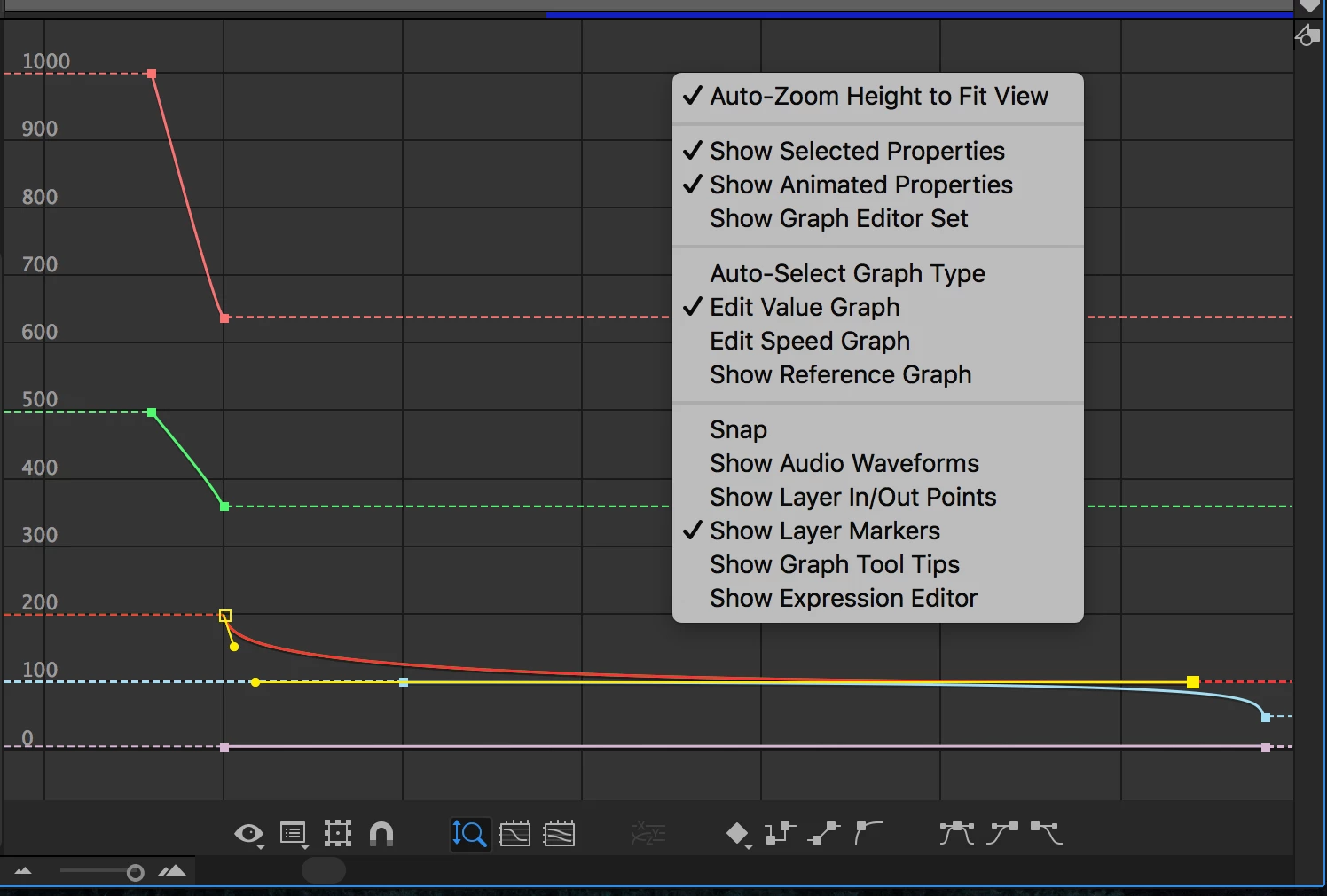This screenshot has height=896, width=1327.
Task: Select the solid yellow keyframe at right
Action: tap(1193, 682)
